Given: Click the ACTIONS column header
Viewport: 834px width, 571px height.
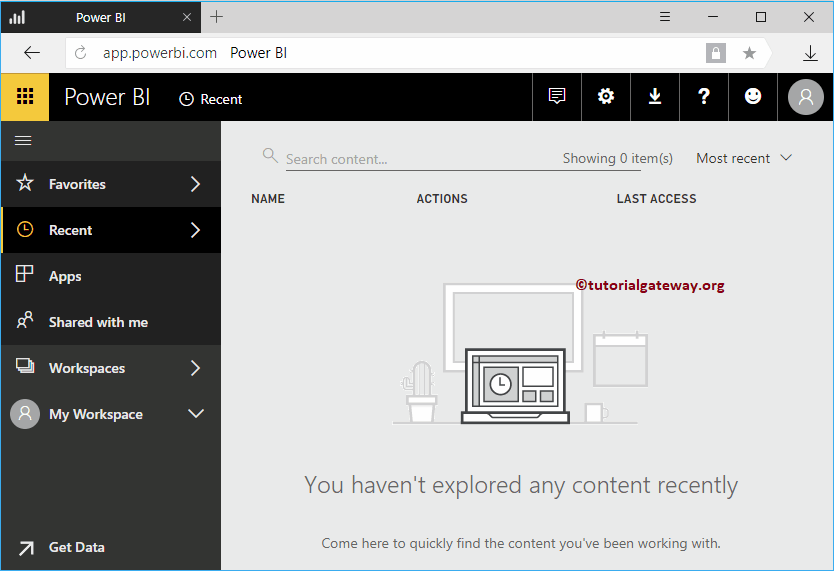Looking at the screenshot, I should [442, 199].
